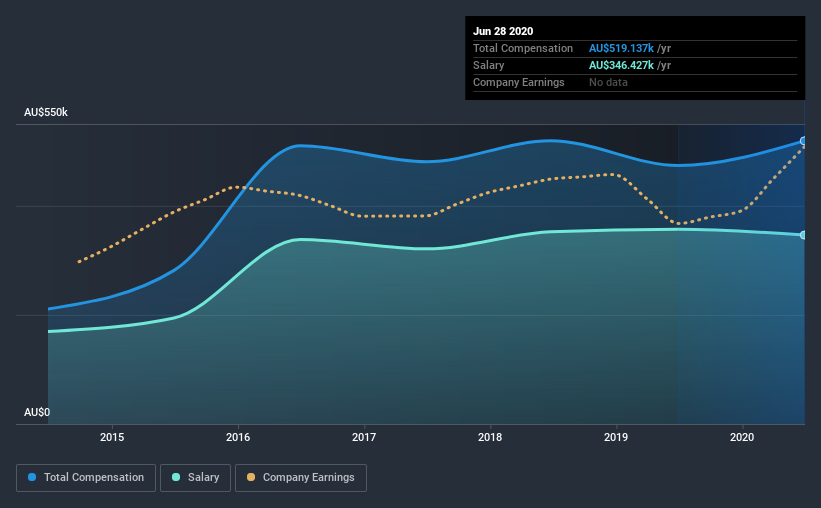Click the AU$346.427k salary value
The width and height of the screenshot is (821, 508).
[621, 65]
